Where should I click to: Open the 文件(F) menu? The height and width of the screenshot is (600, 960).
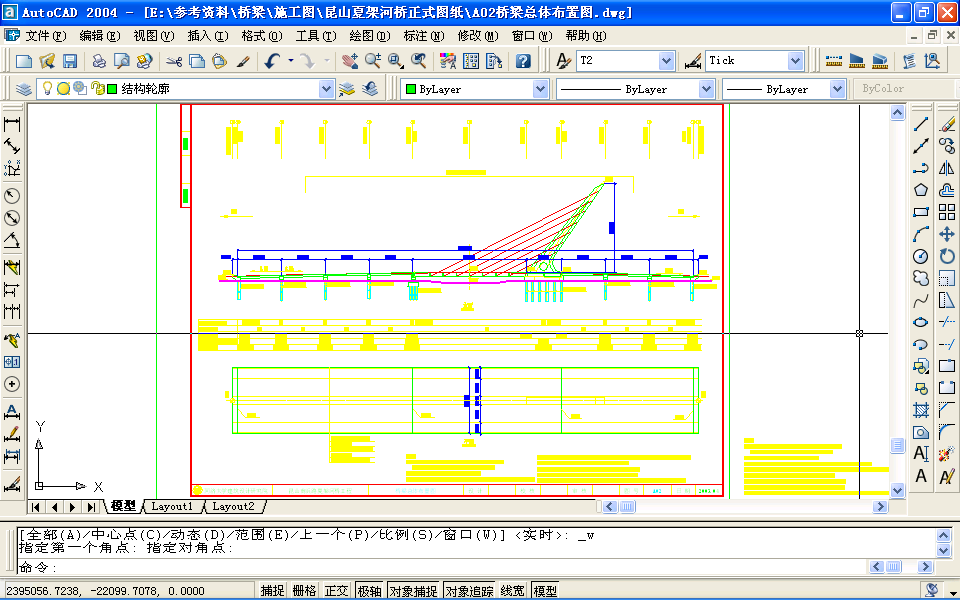pyautogui.click(x=45, y=36)
